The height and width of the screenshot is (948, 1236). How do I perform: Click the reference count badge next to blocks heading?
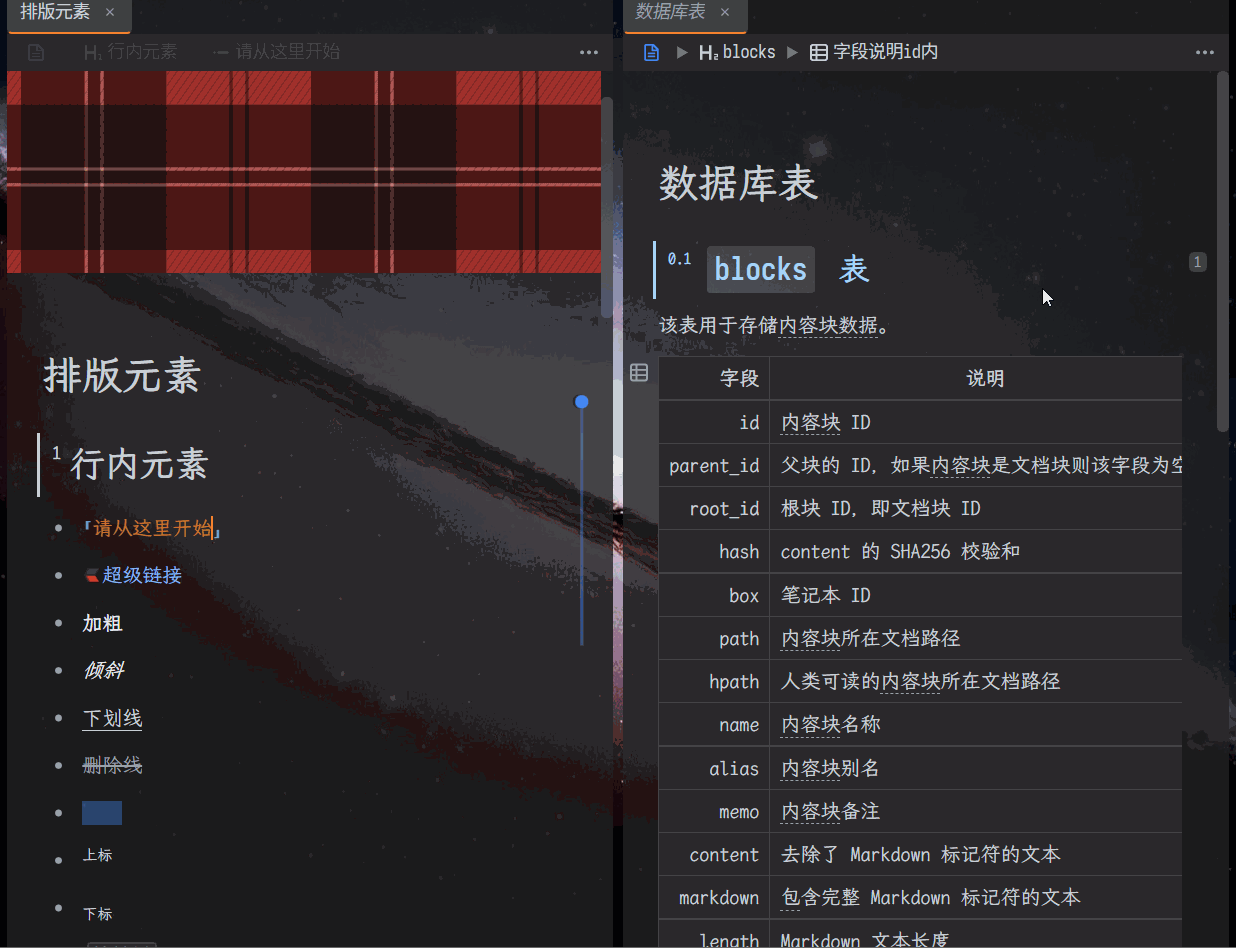click(1197, 261)
